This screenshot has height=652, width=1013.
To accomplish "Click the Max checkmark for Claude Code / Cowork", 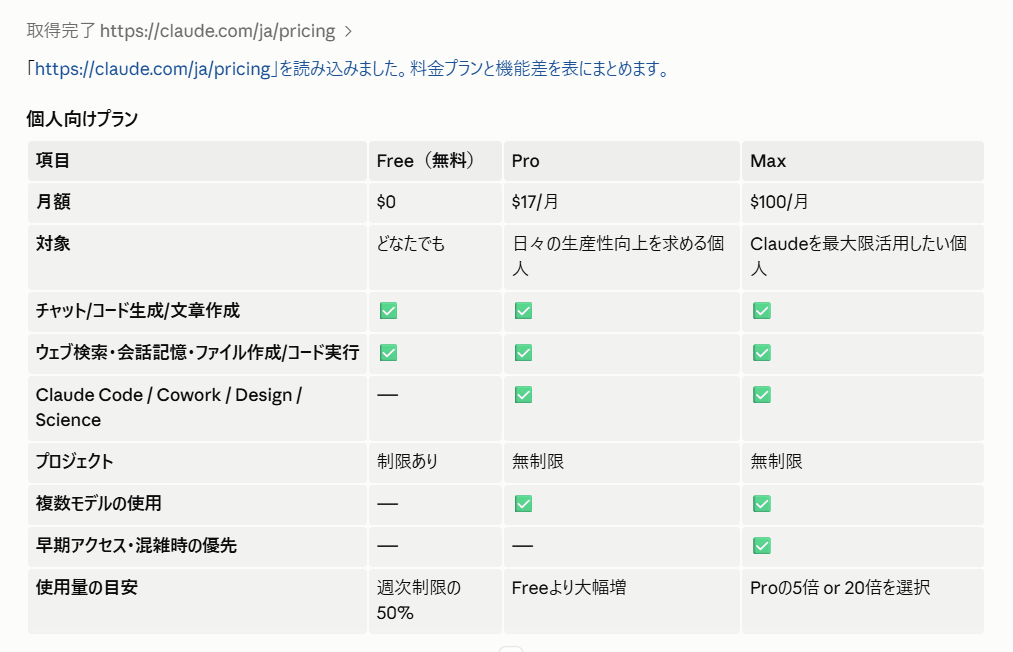I will coord(762,395).
